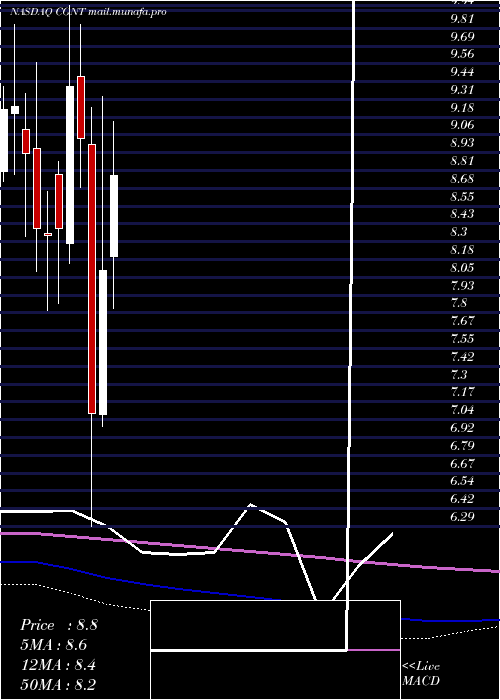The image size is (500, 700).
Task: Click the 7.42 price axis label
Action: tap(462, 356)
